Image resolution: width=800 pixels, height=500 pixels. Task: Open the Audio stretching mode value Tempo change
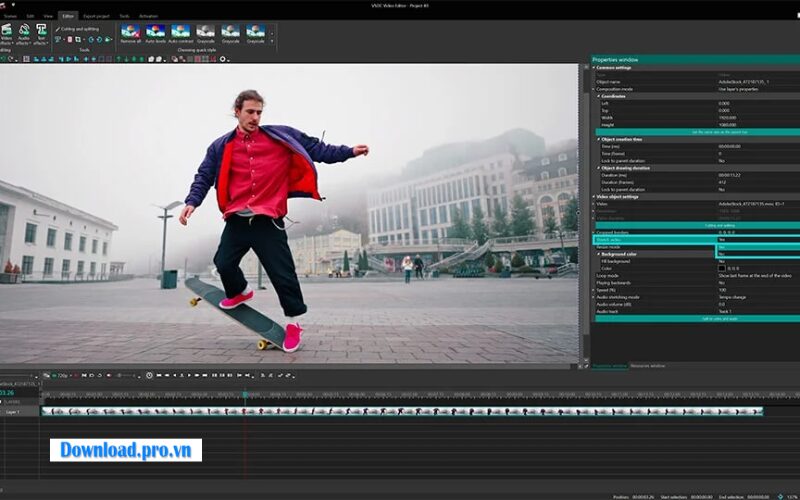(758, 297)
